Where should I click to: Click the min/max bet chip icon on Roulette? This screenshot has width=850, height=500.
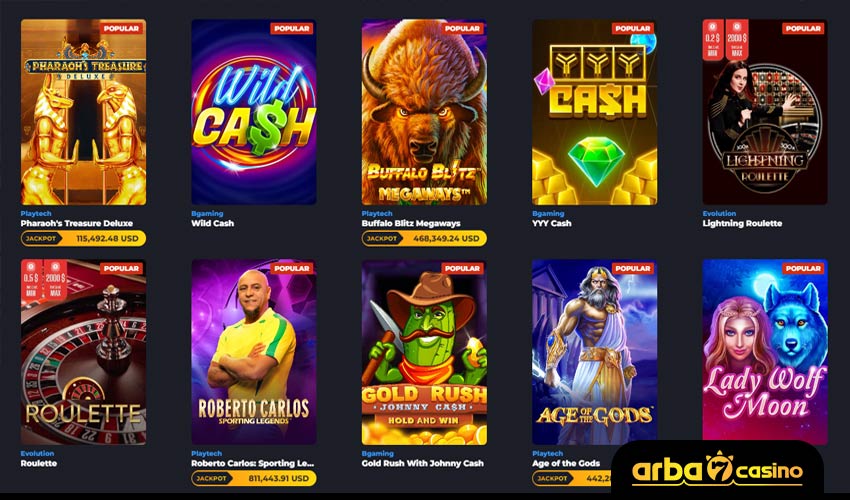coord(44,280)
